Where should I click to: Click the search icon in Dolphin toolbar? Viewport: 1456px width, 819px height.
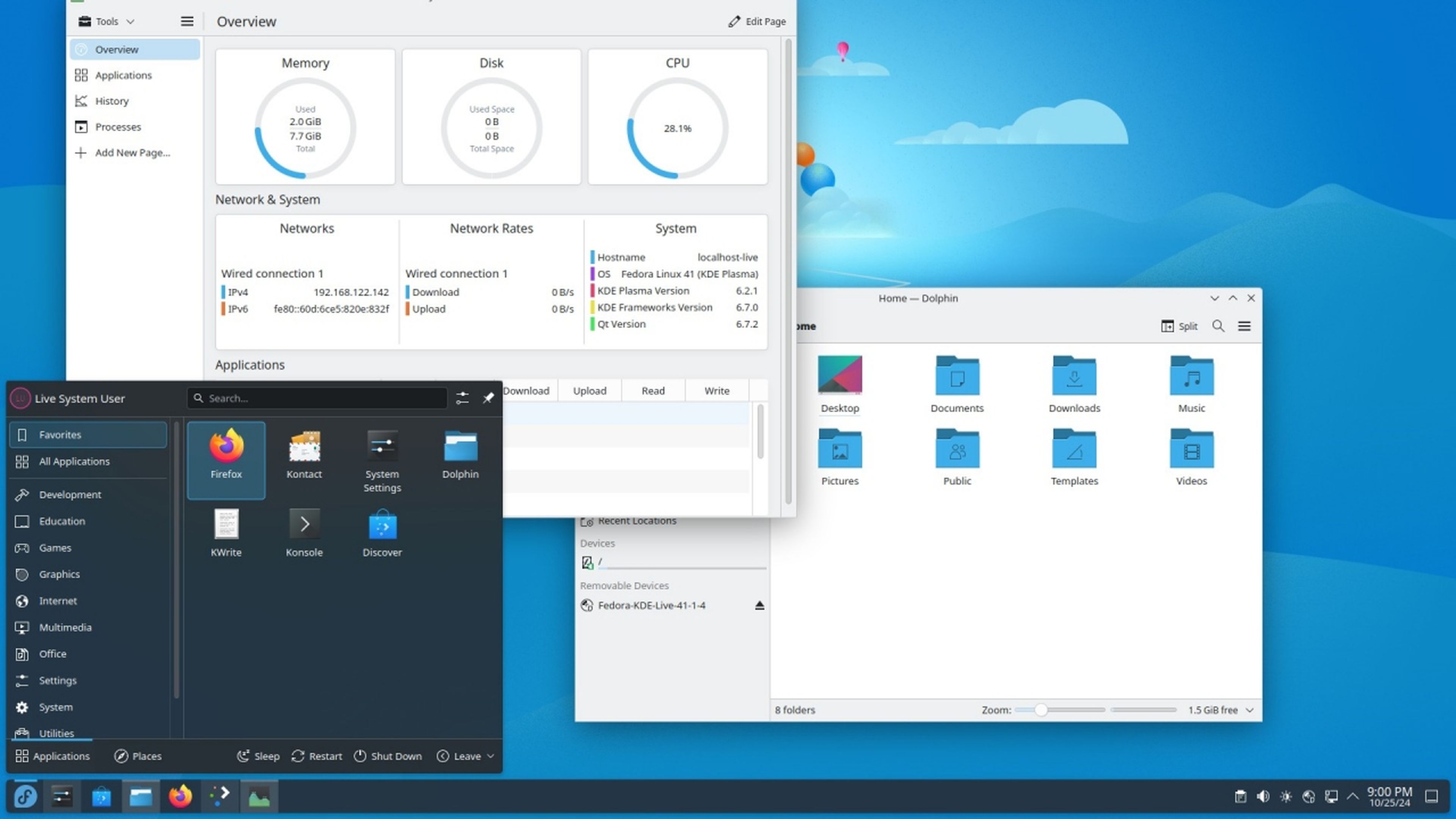1218,326
